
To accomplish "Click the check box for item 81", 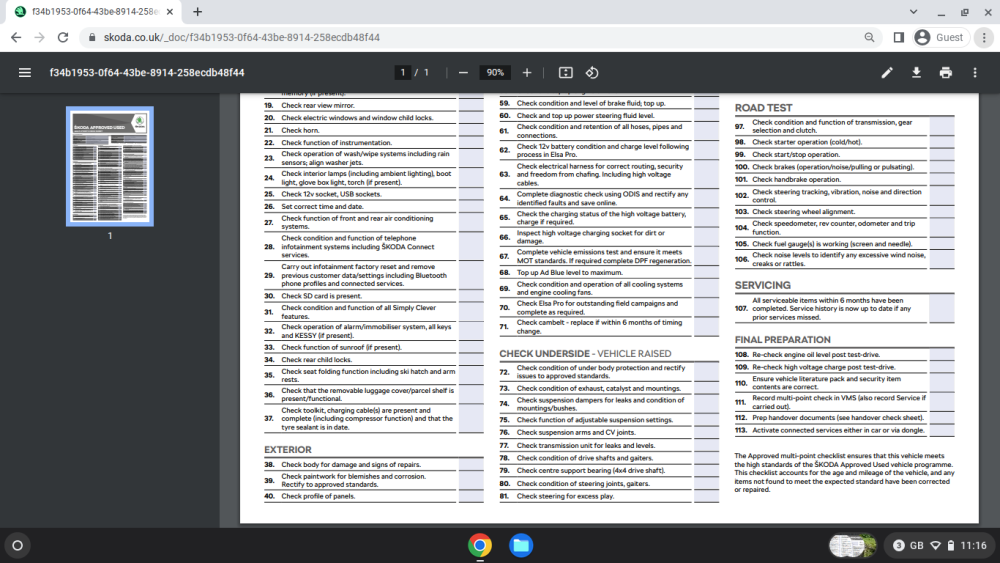I will tap(706, 495).
